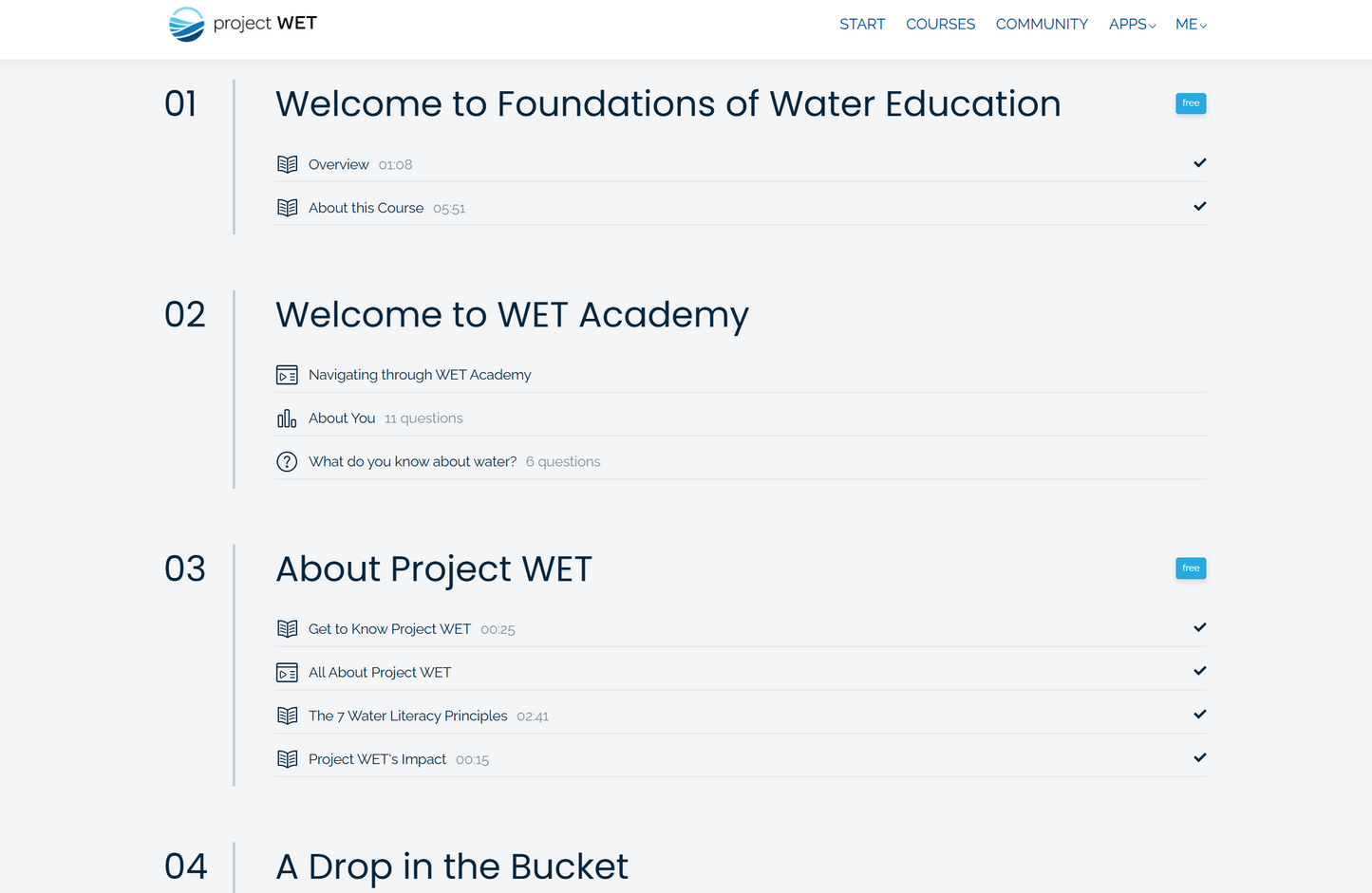Click the checkmark next to The 7 Water Literacy Principles
The image size is (1372, 893).
[1199, 714]
